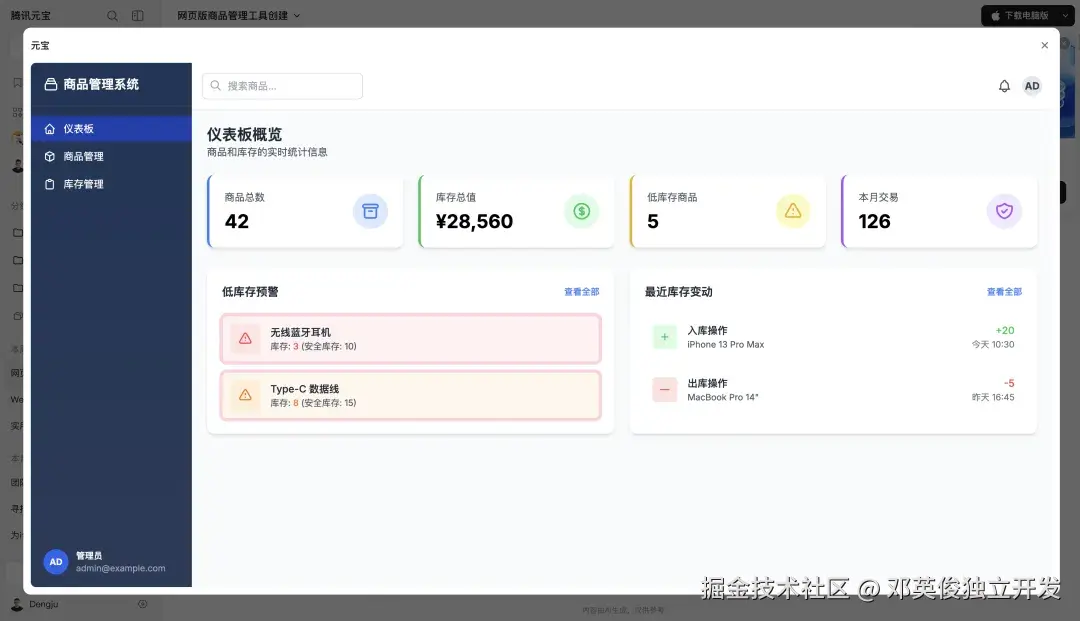The image size is (1080, 621).
Task: Click the dollar icon on 库存总值 card
Action: 581,211
